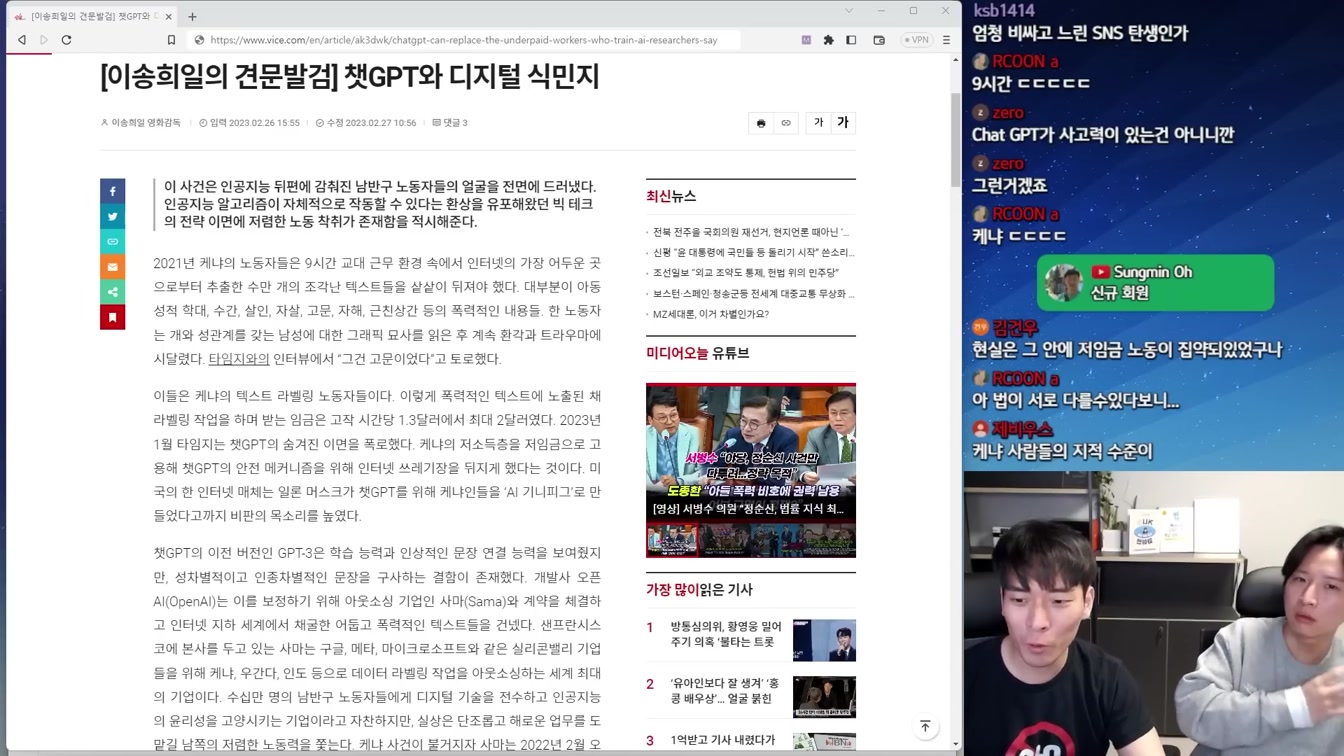Open ranked article 1 방통심의위 황영웅
This screenshot has height=756, width=1344.
(x=726, y=634)
